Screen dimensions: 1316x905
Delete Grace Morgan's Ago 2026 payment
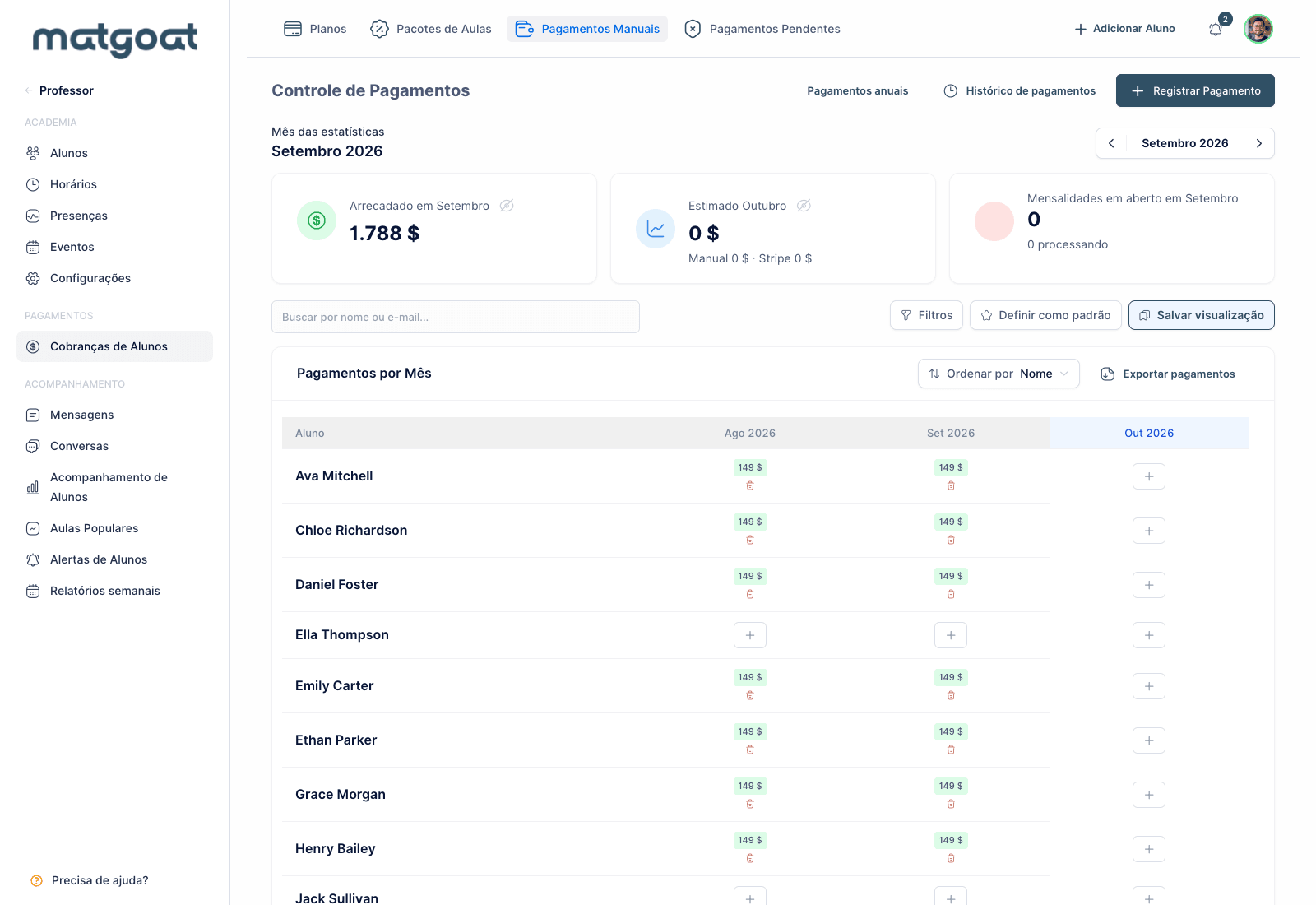[750, 804]
